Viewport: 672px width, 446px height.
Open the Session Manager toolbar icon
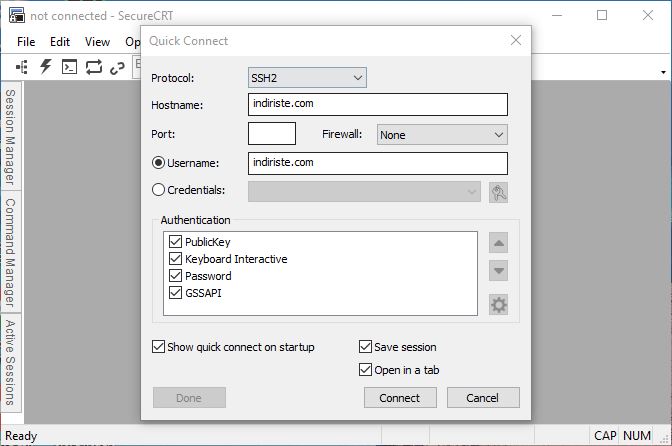coord(22,67)
